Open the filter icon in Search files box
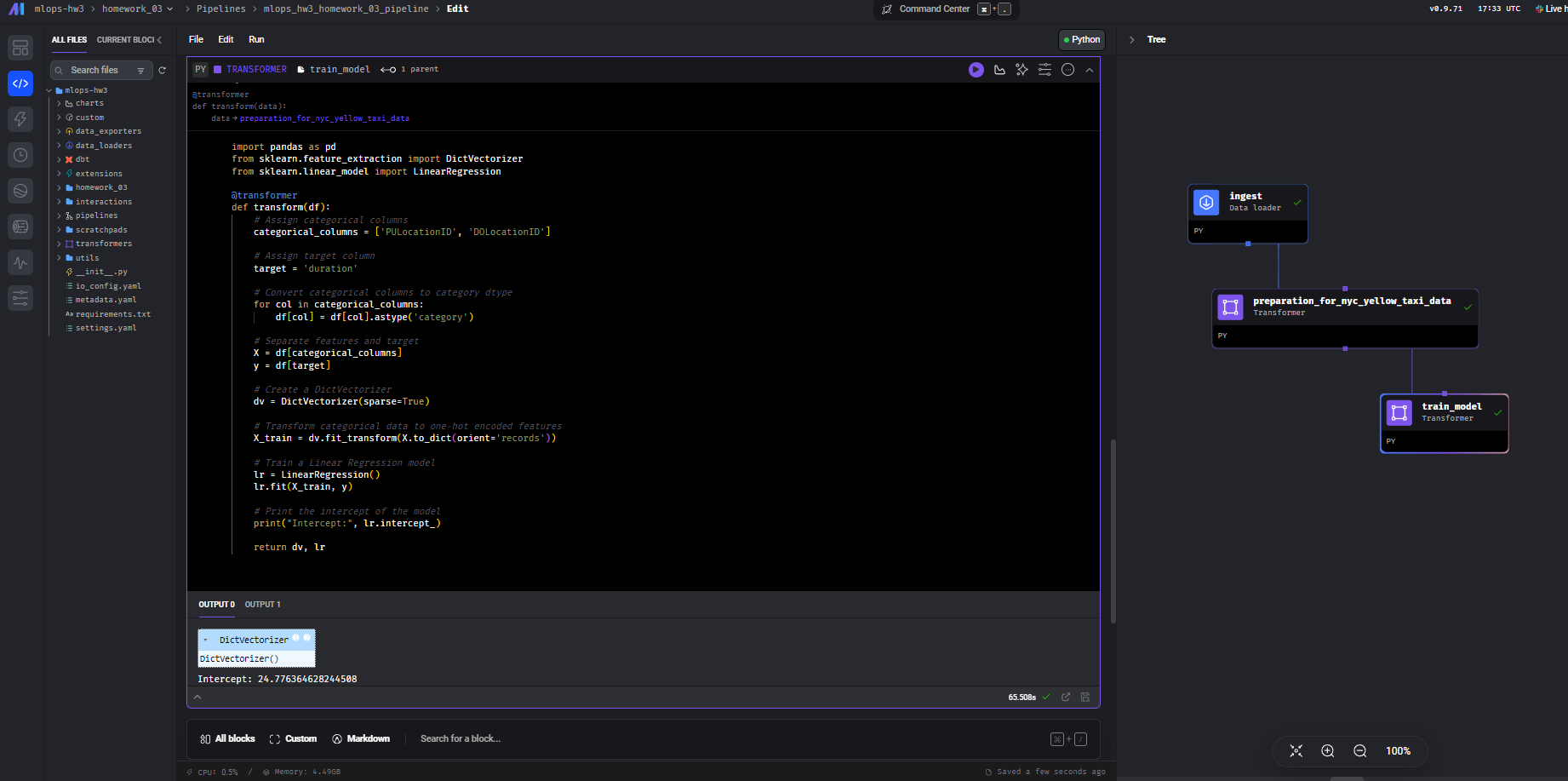 click(141, 71)
